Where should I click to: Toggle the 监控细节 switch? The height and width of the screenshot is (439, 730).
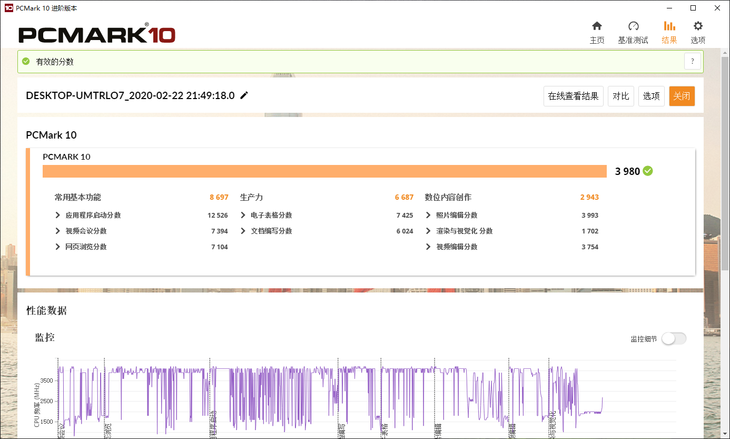tap(674, 338)
